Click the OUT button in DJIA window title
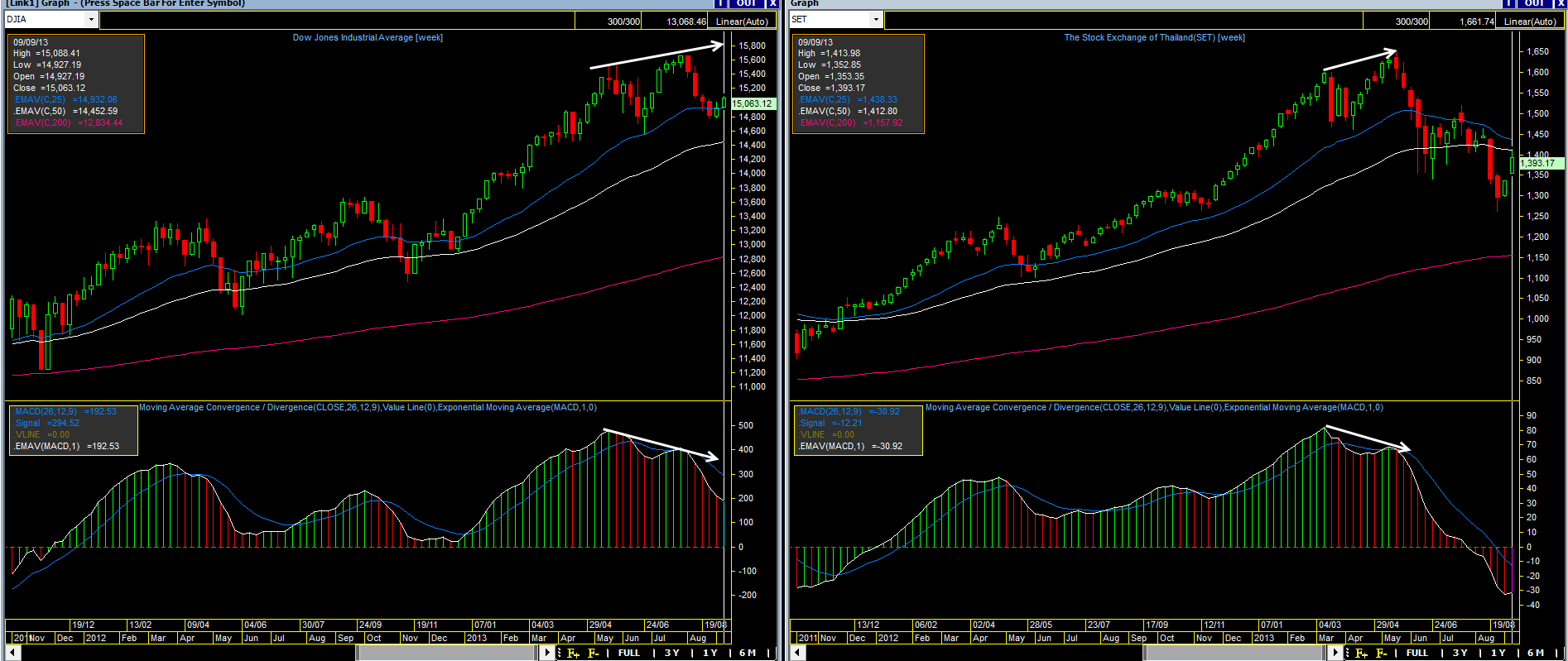 (747, 3)
